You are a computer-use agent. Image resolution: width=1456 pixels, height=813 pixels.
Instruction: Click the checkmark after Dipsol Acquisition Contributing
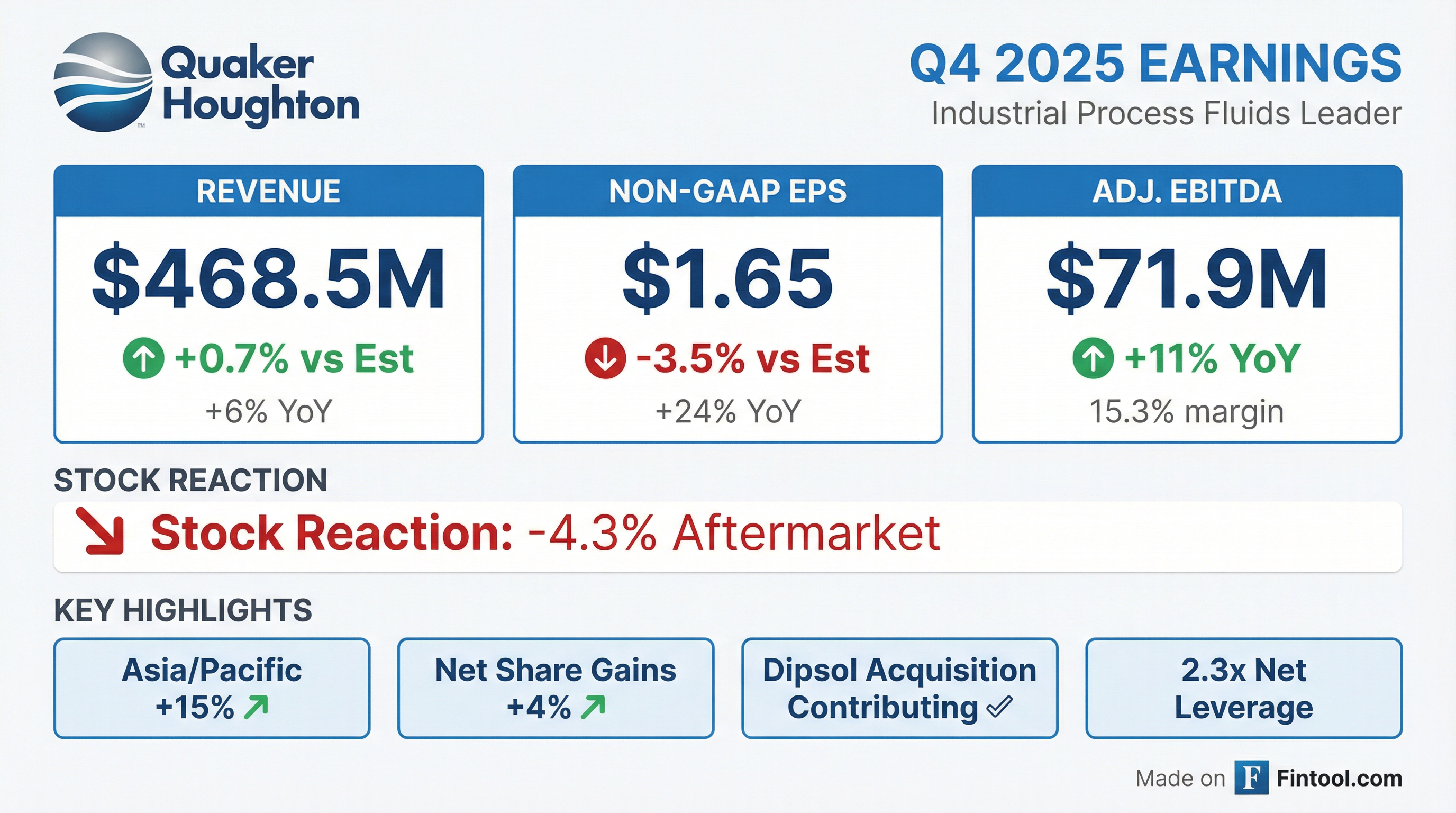999,707
